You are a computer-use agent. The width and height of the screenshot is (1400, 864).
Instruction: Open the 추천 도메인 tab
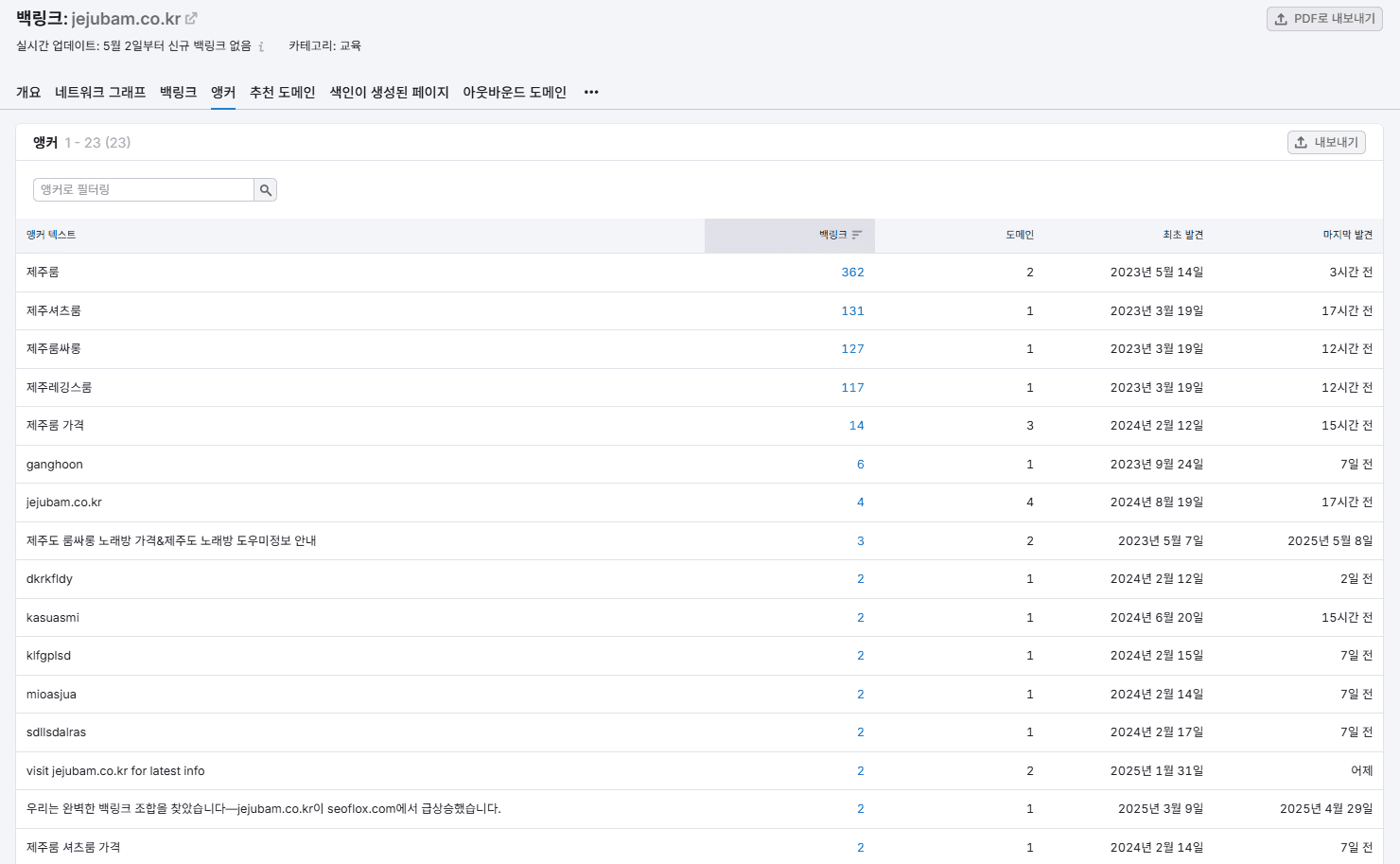pyautogui.click(x=282, y=92)
